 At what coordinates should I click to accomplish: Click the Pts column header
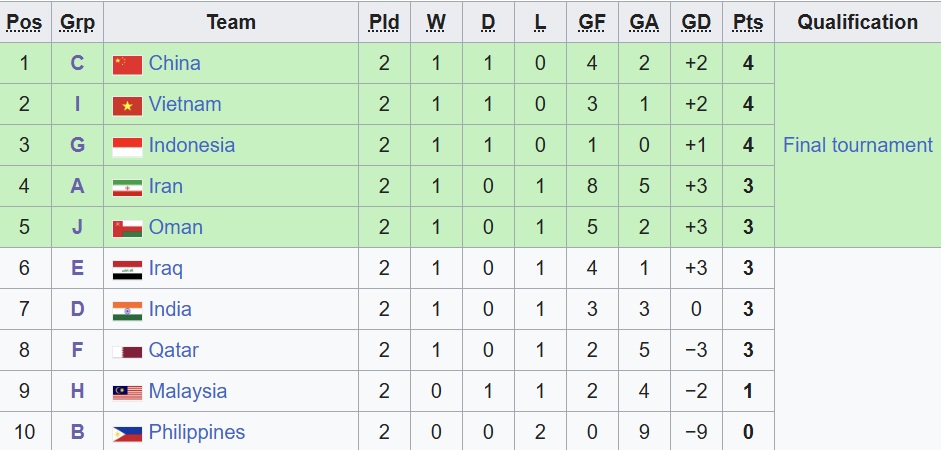[x=748, y=22]
